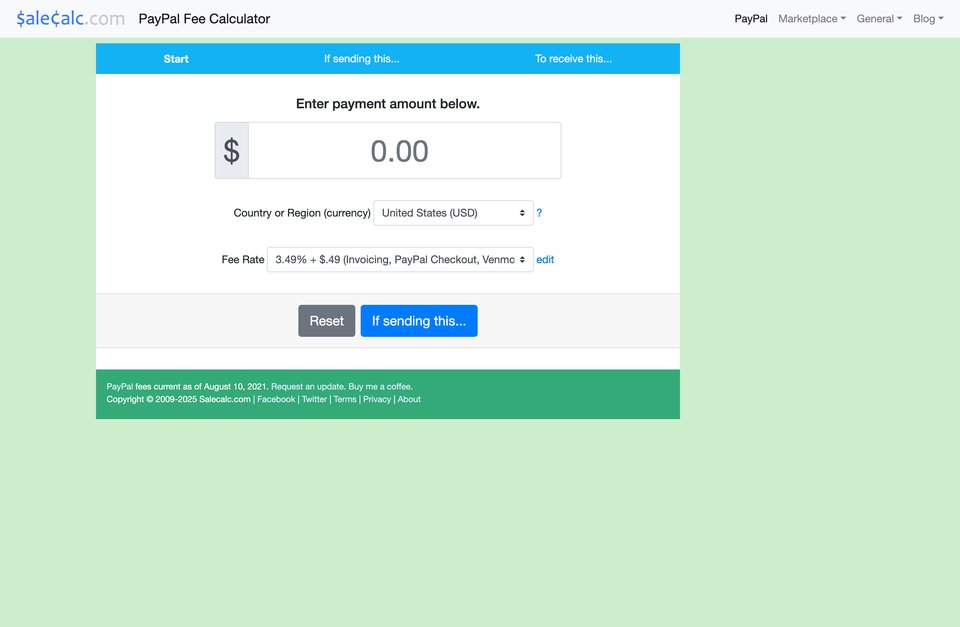
Task: Click the 'Enter payment amount below.' heading
Action: [x=388, y=104]
